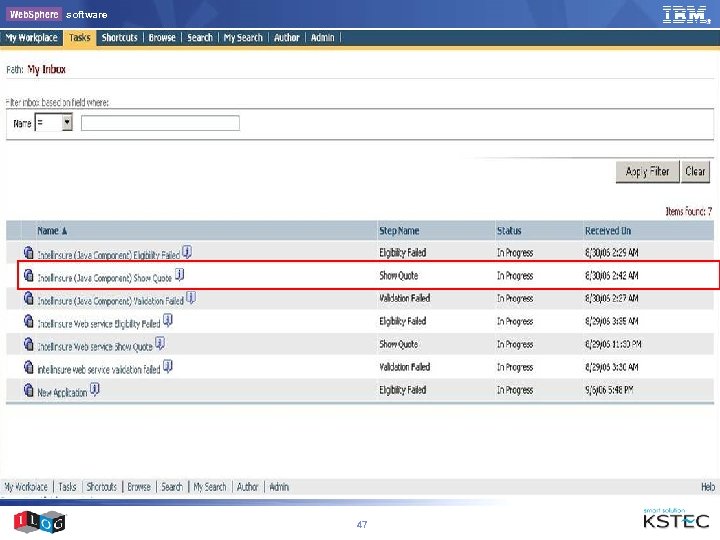The height and width of the screenshot is (540, 720).
Task: Click footer Author link
Action: [x=248, y=487]
